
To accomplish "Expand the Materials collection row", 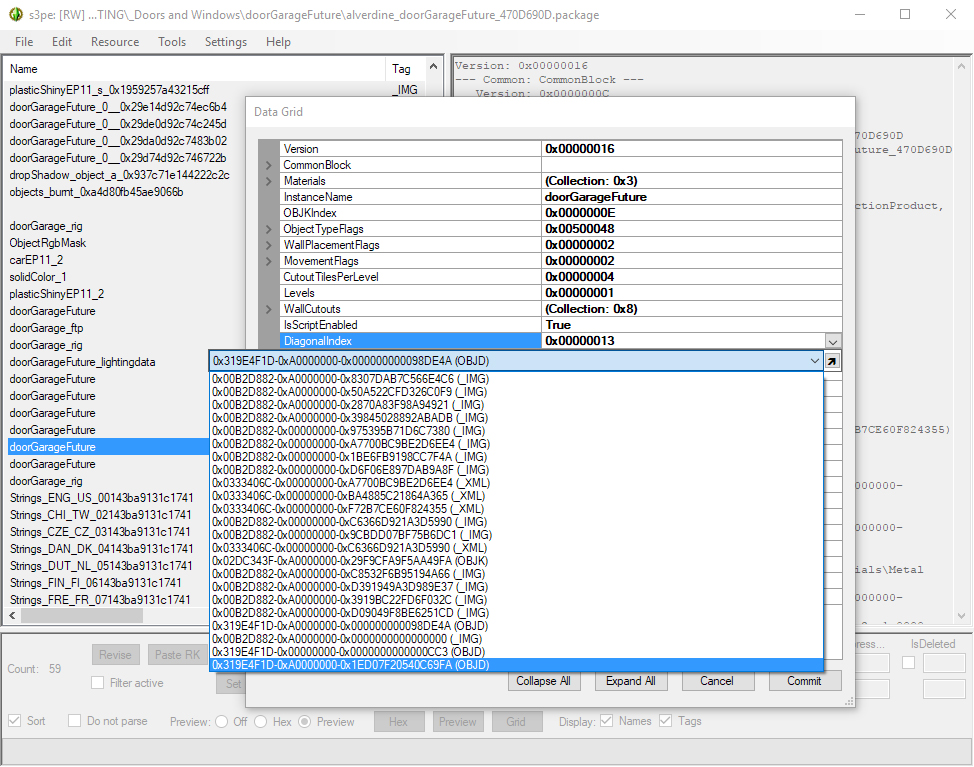I will click(268, 181).
